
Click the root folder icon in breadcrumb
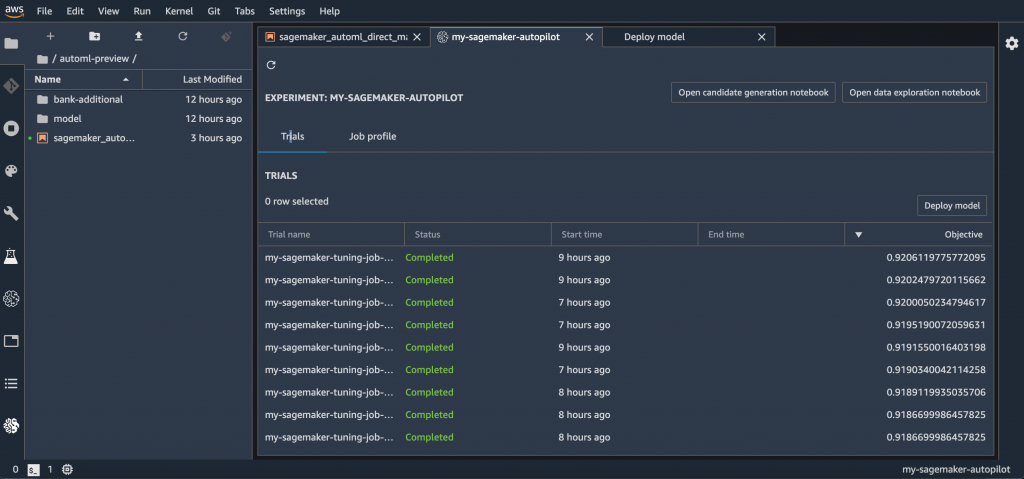pyautogui.click(x=42, y=59)
